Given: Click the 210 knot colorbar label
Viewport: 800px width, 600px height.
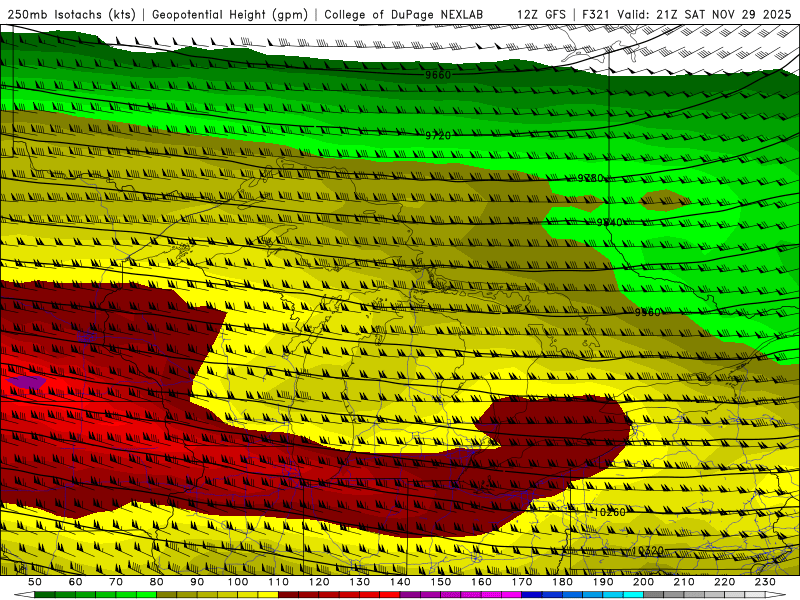Looking at the screenshot, I should coord(685,582).
